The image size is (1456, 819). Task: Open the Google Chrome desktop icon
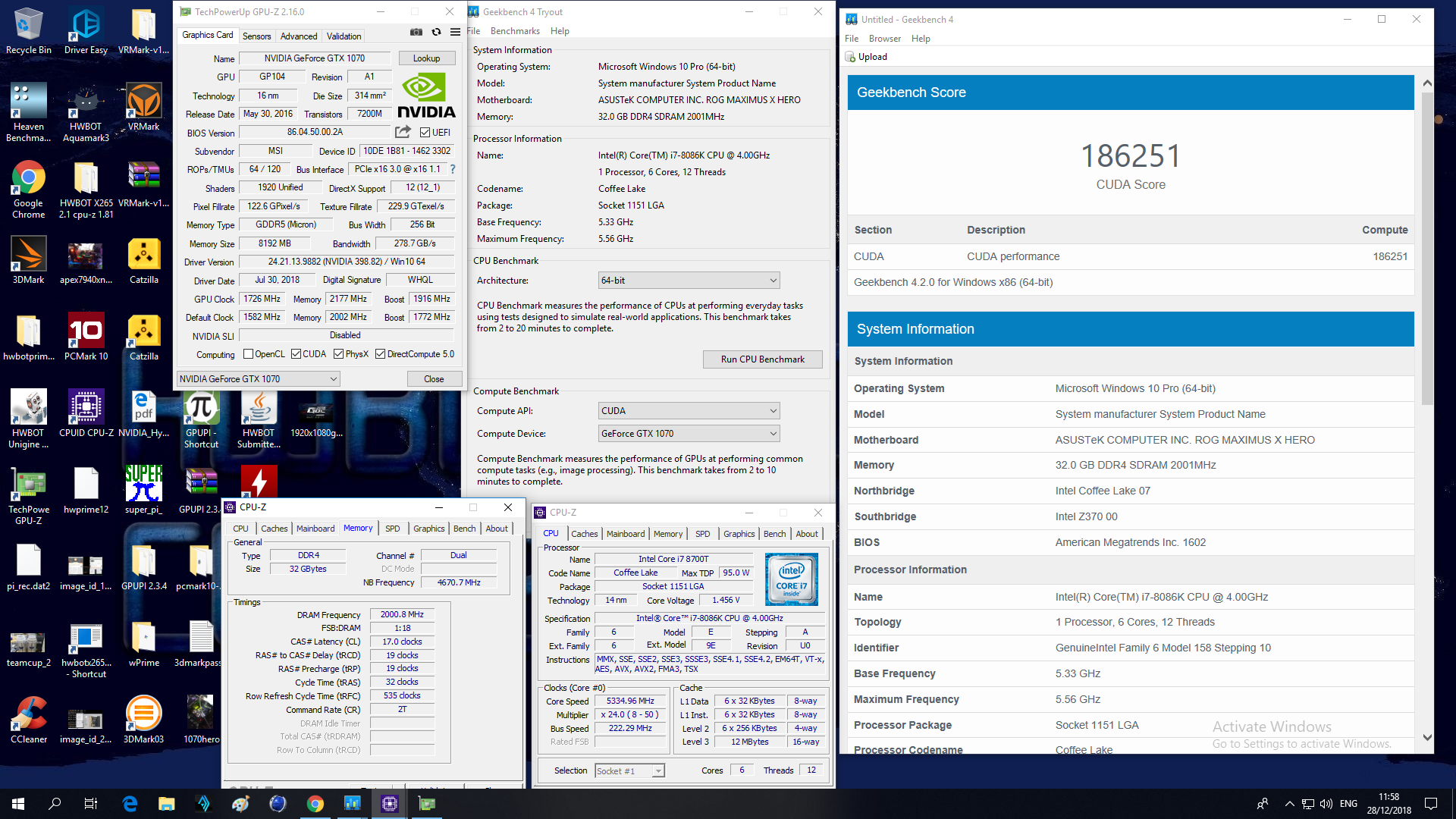tap(28, 190)
